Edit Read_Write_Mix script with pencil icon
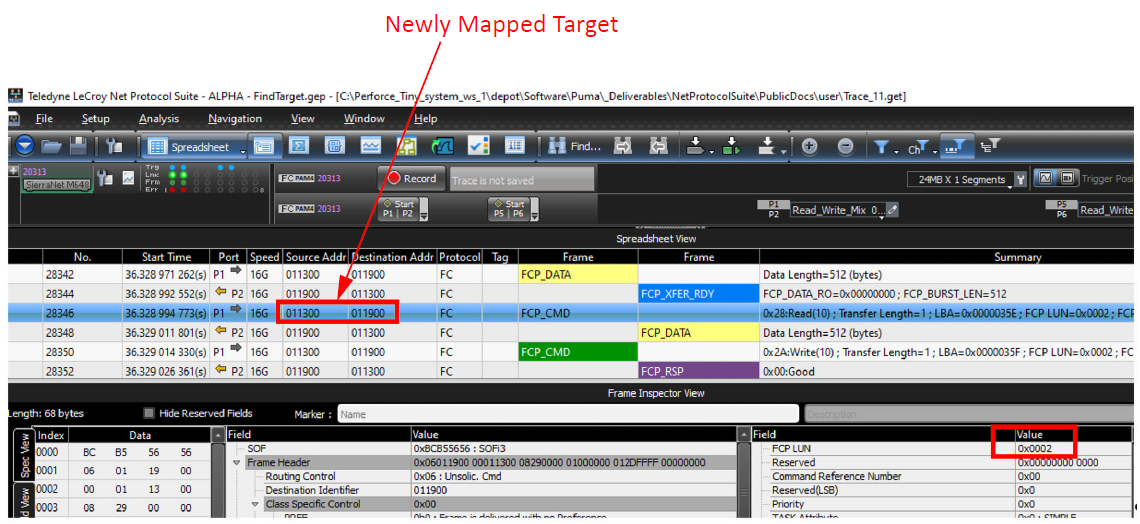This screenshot has width=1140, height=524. 893,209
